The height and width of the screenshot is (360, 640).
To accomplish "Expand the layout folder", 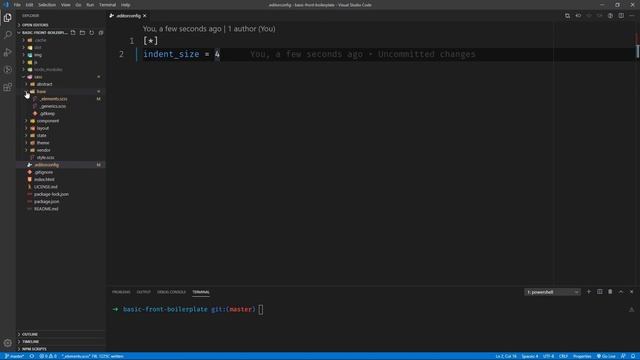I will tap(61, 128).
